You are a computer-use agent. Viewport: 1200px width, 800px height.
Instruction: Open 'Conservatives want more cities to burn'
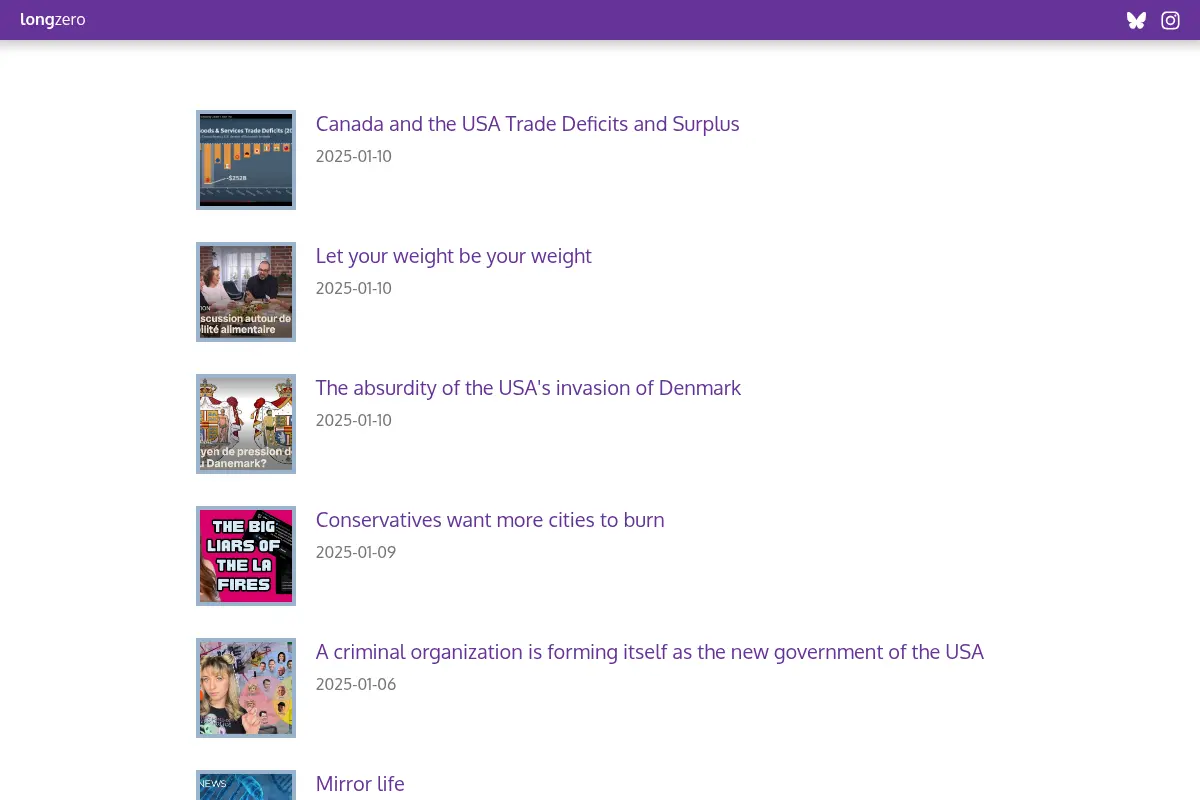tap(490, 520)
